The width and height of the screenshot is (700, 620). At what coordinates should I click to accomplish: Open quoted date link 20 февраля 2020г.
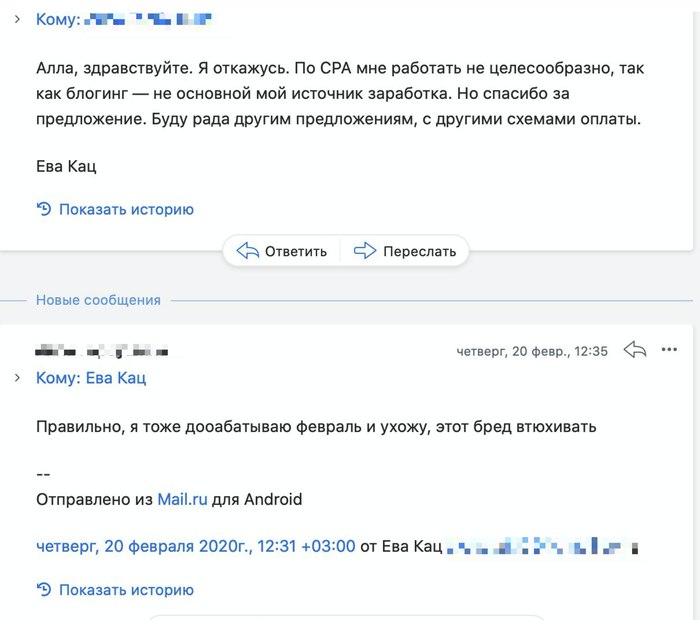(x=196, y=546)
